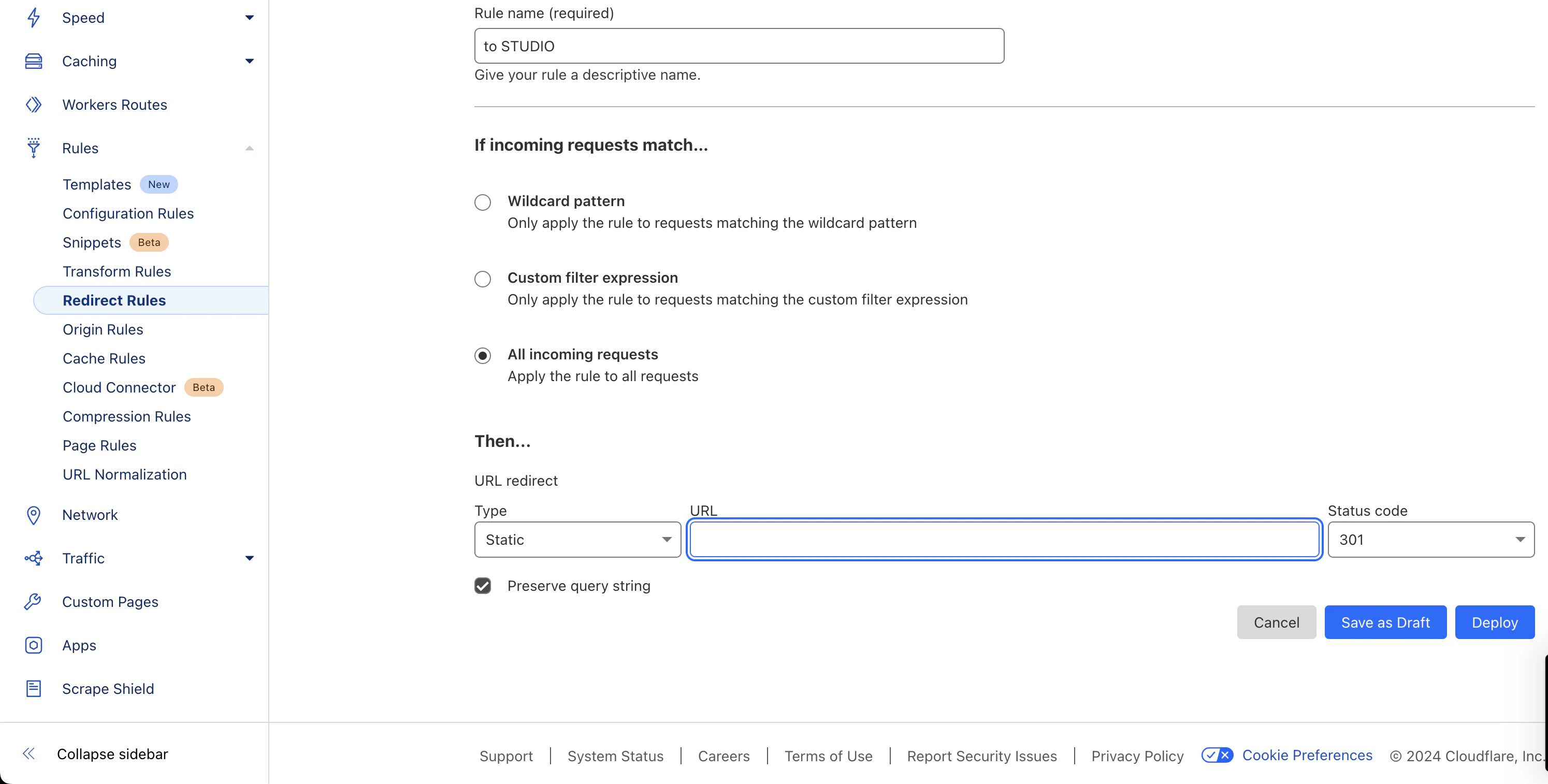Open the Status code dropdown
The image size is (1548, 784).
tap(1431, 540)
